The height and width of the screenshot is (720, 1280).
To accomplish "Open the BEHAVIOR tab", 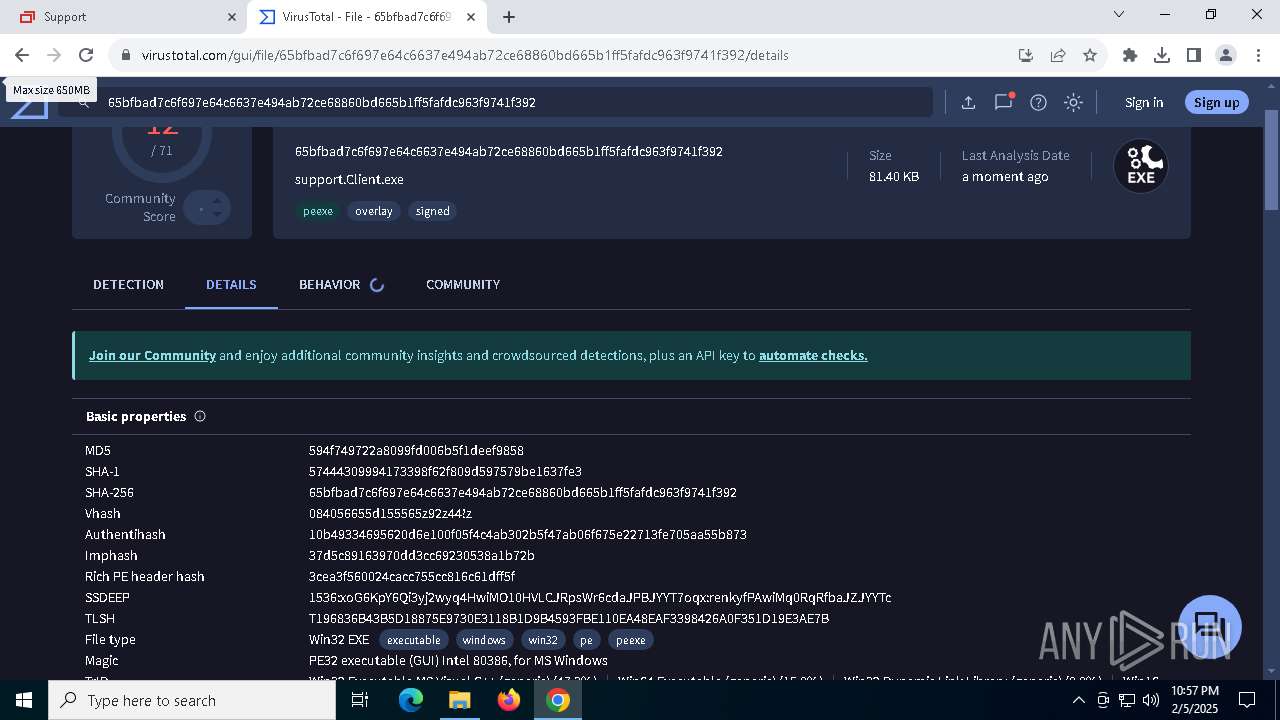I will tap(341, 285).
